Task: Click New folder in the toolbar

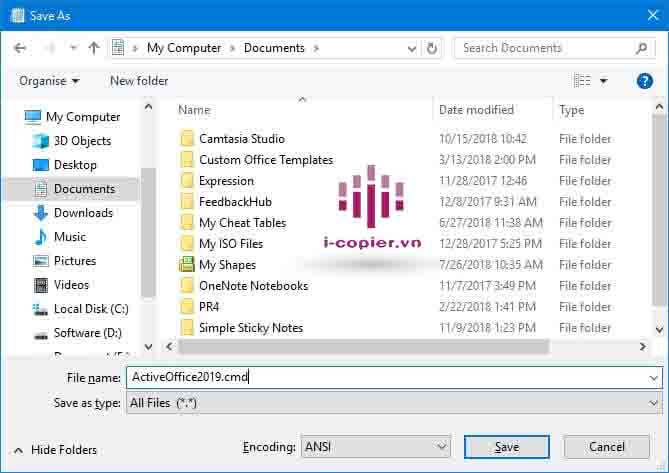Action: click(x=139, y=81)
